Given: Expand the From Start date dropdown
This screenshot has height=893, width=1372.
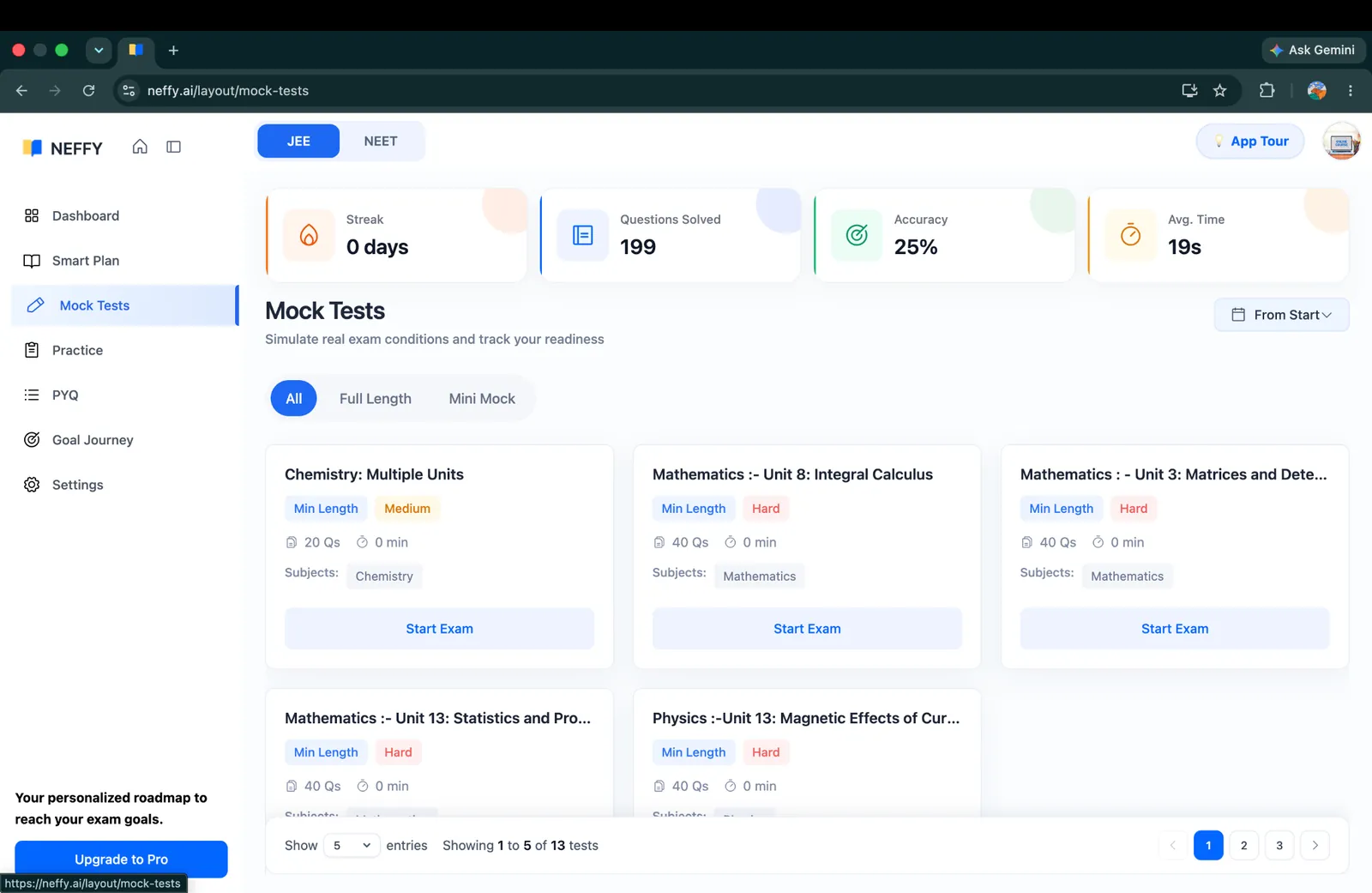Looking at the screenshot, I should (1281, 315).
